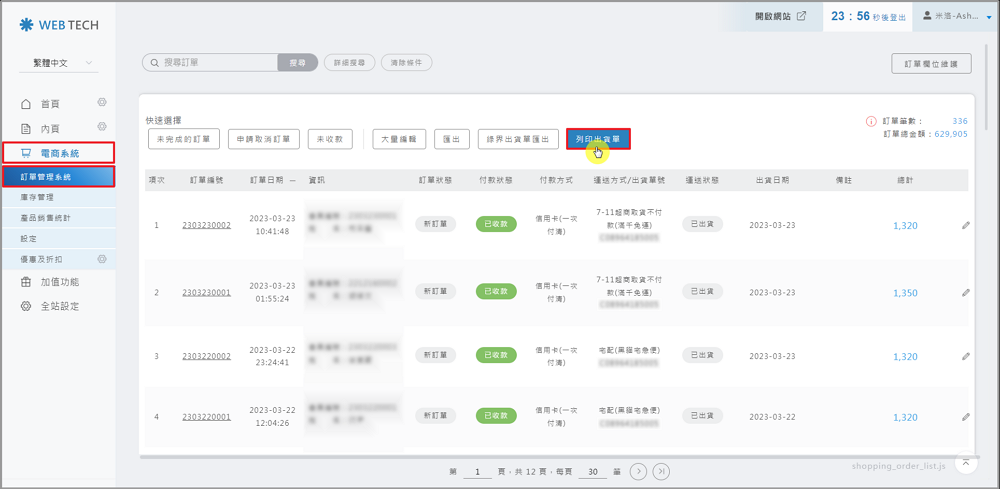Click the edit pencil on the 1,350 order row

click(x=965, y=293)
